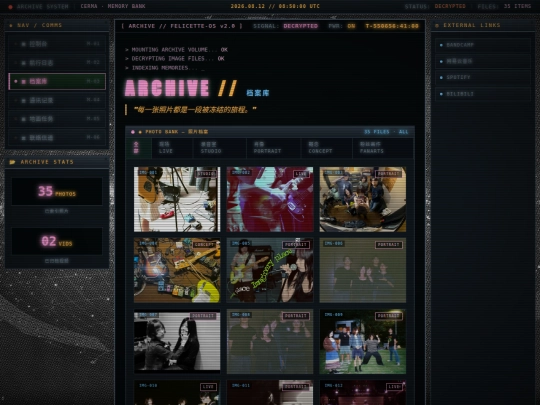Open thumbnail IMG-008 faded group portrait
The image size is (540, 405).
click(270, 342)
